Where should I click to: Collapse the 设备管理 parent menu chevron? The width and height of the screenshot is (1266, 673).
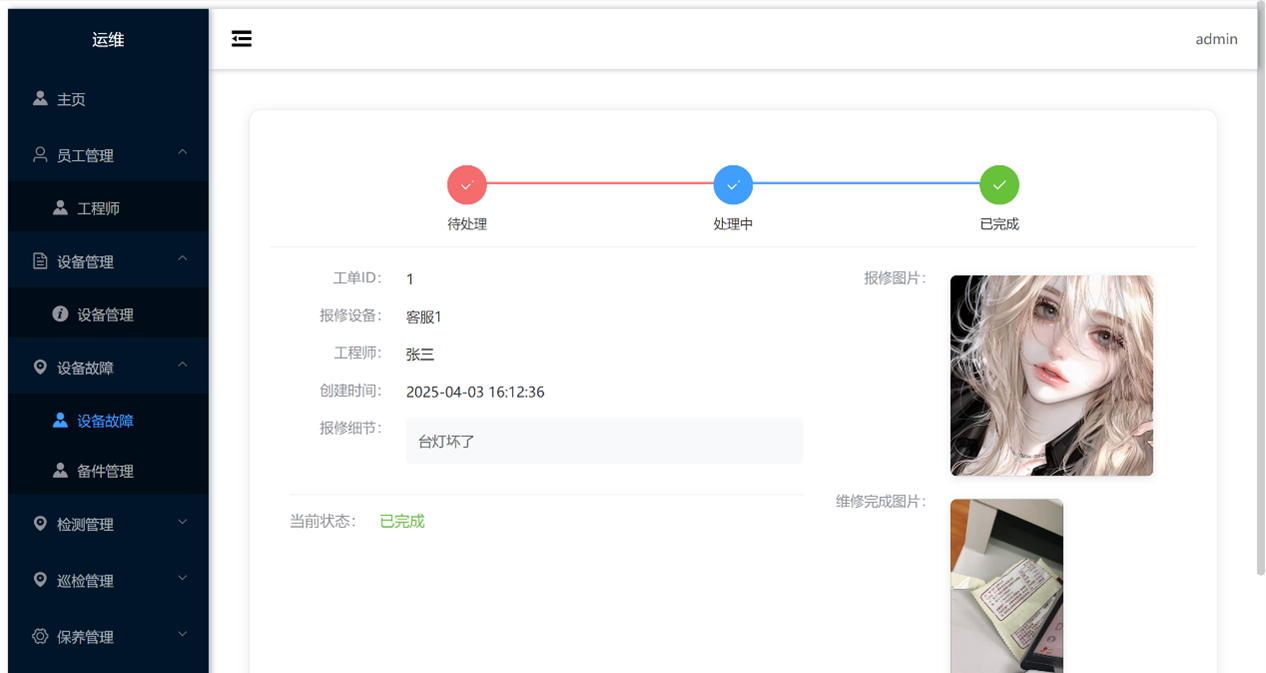[182, 258]
